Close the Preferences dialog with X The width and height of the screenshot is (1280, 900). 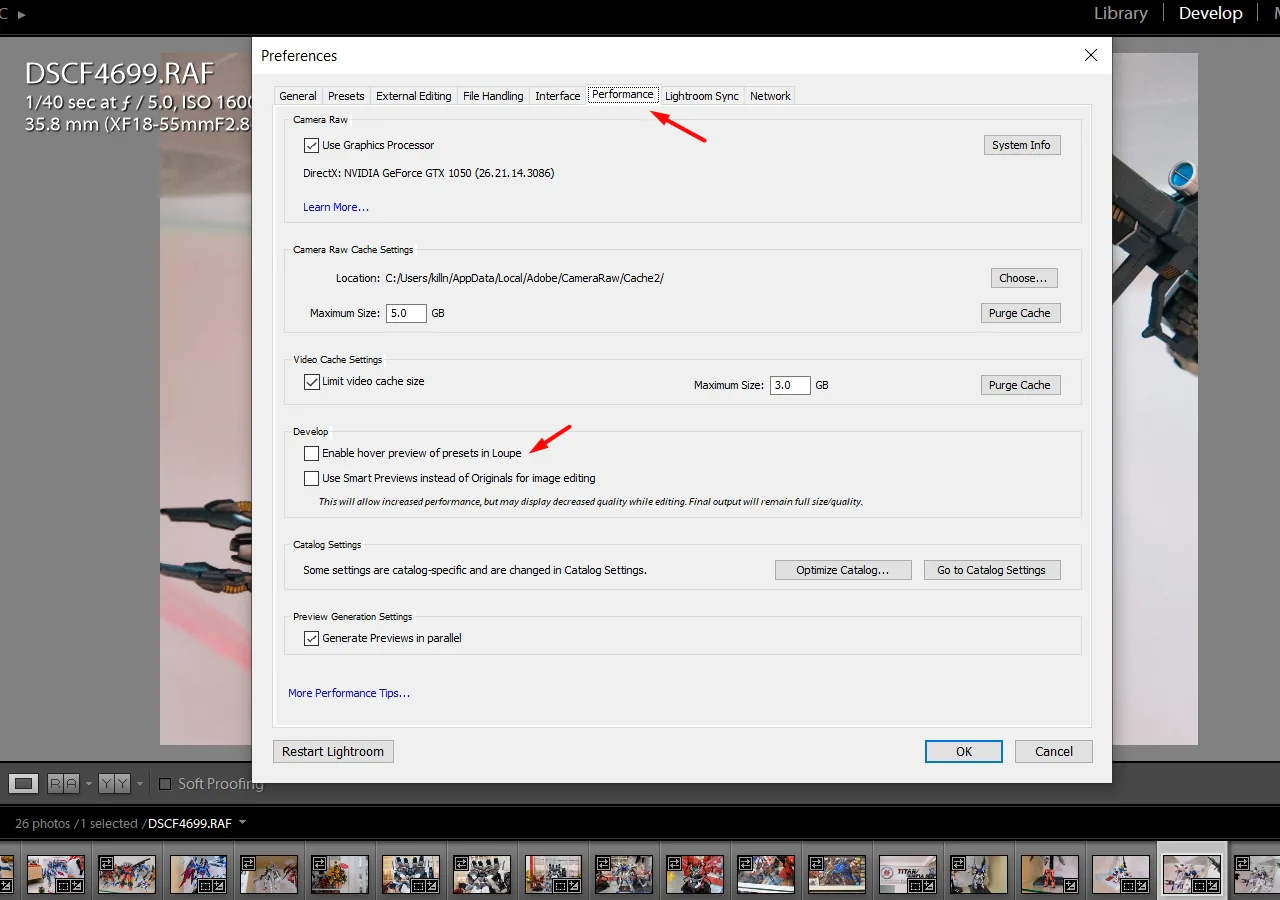(x=1091, y=56)
